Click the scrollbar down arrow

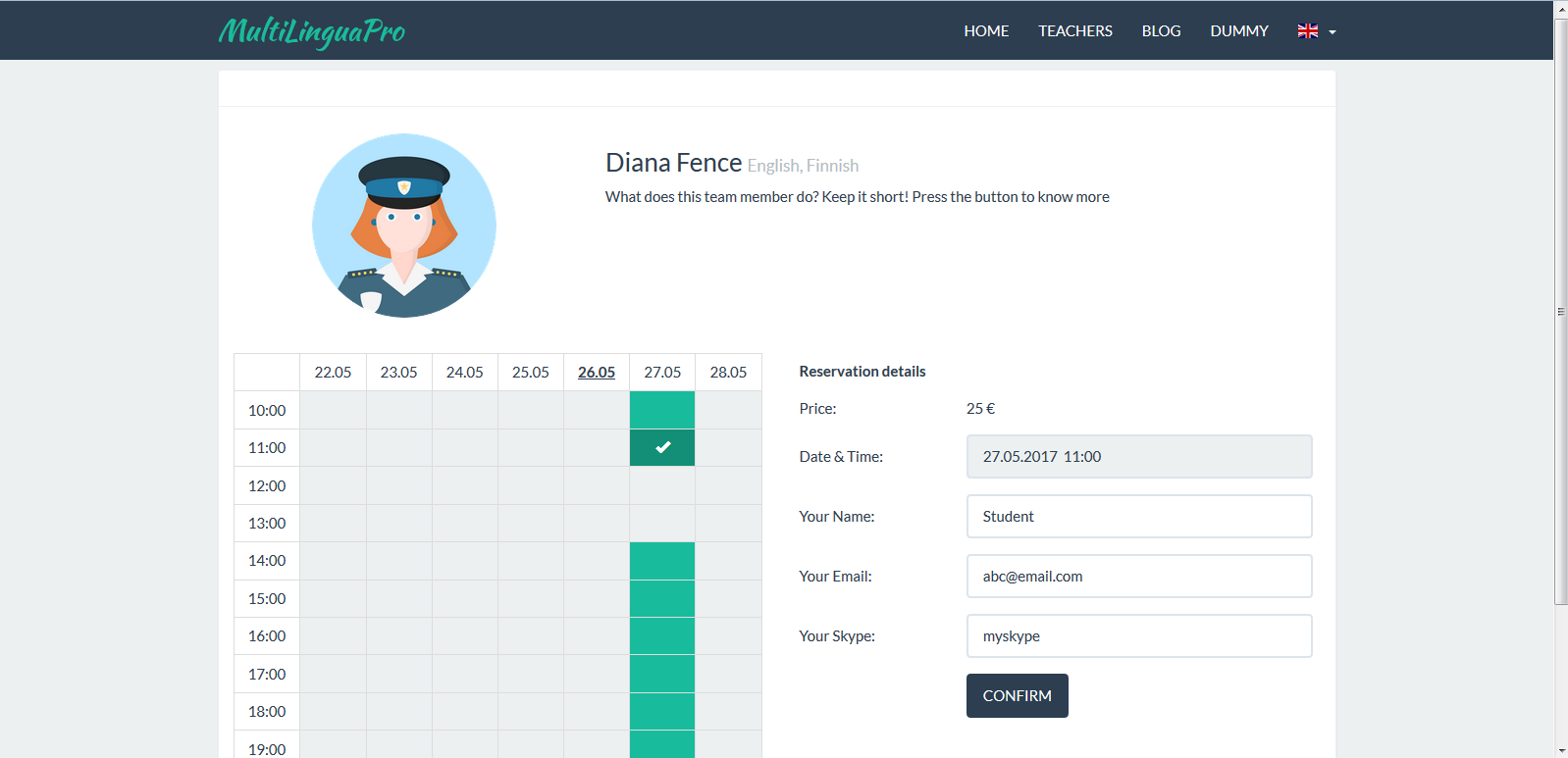point(1561,750)
